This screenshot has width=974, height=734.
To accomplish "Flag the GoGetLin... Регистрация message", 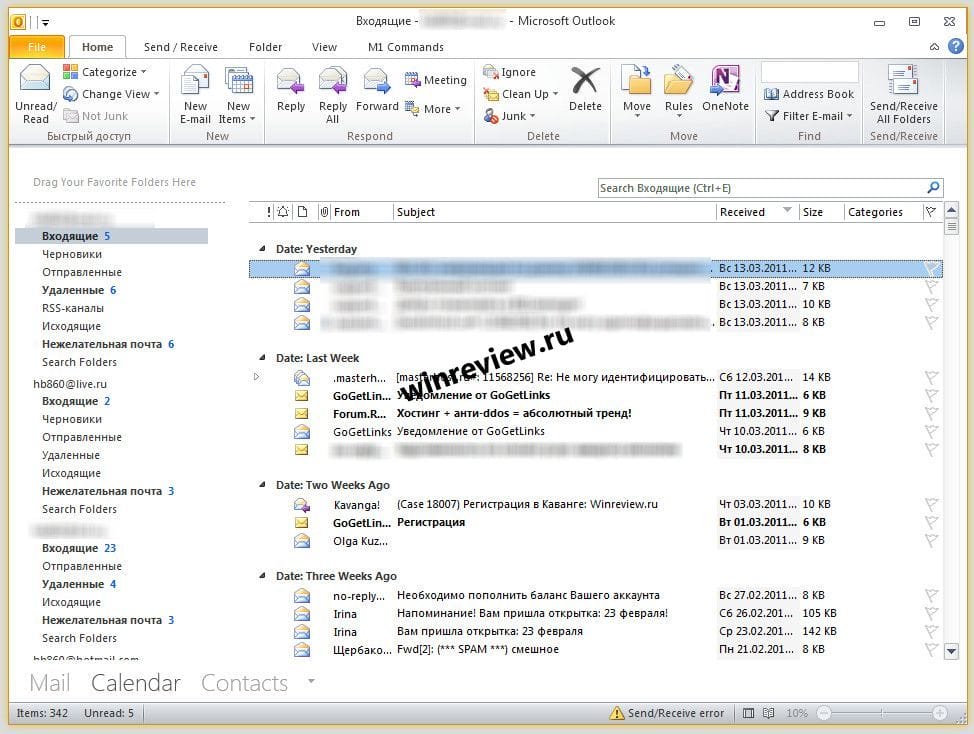I will click(x=931, y=522).
